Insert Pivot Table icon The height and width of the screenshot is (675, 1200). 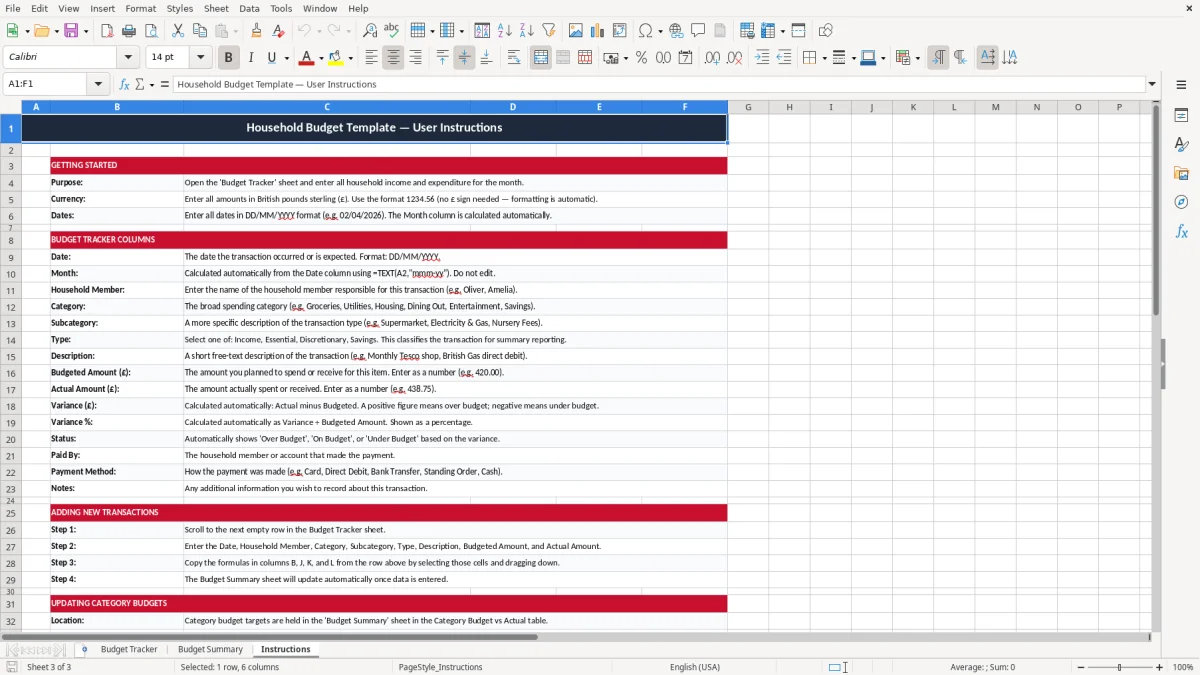pos(620,31)
